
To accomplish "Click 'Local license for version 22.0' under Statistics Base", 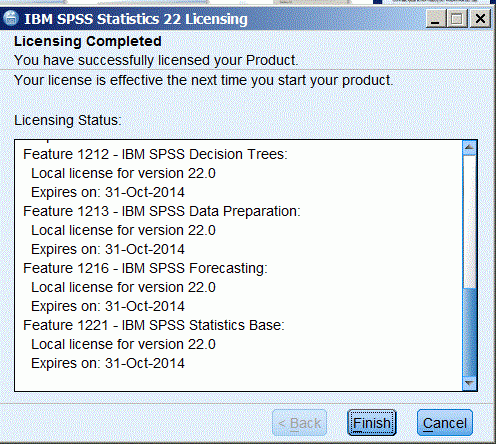I will point(123,344).
